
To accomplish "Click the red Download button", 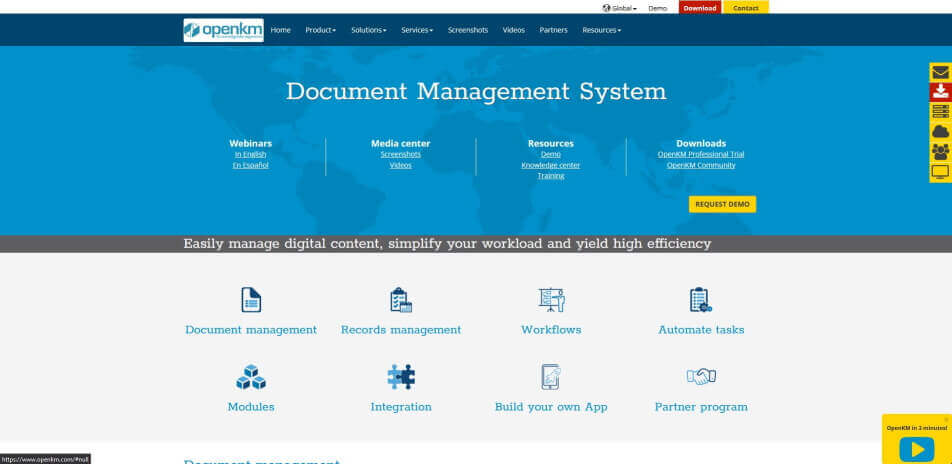I will (x=700, y=8).
